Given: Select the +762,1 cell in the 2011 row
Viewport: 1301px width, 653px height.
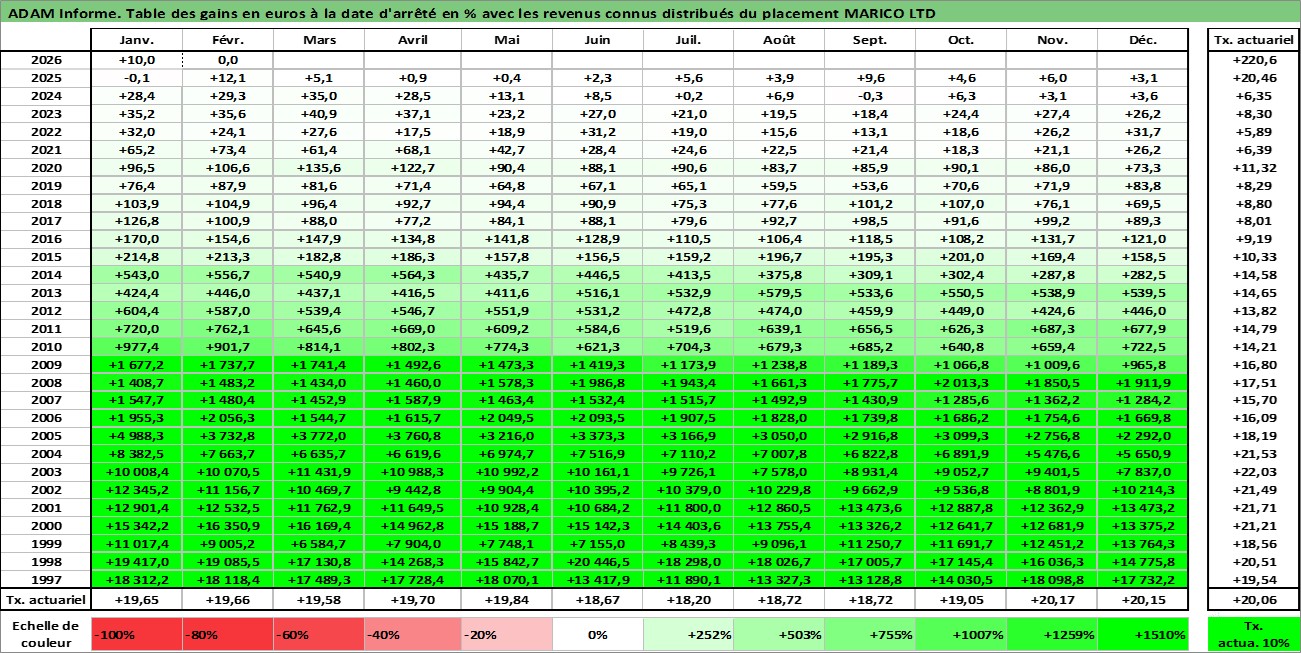Looking at the screenshot, I should click(227, 329).
